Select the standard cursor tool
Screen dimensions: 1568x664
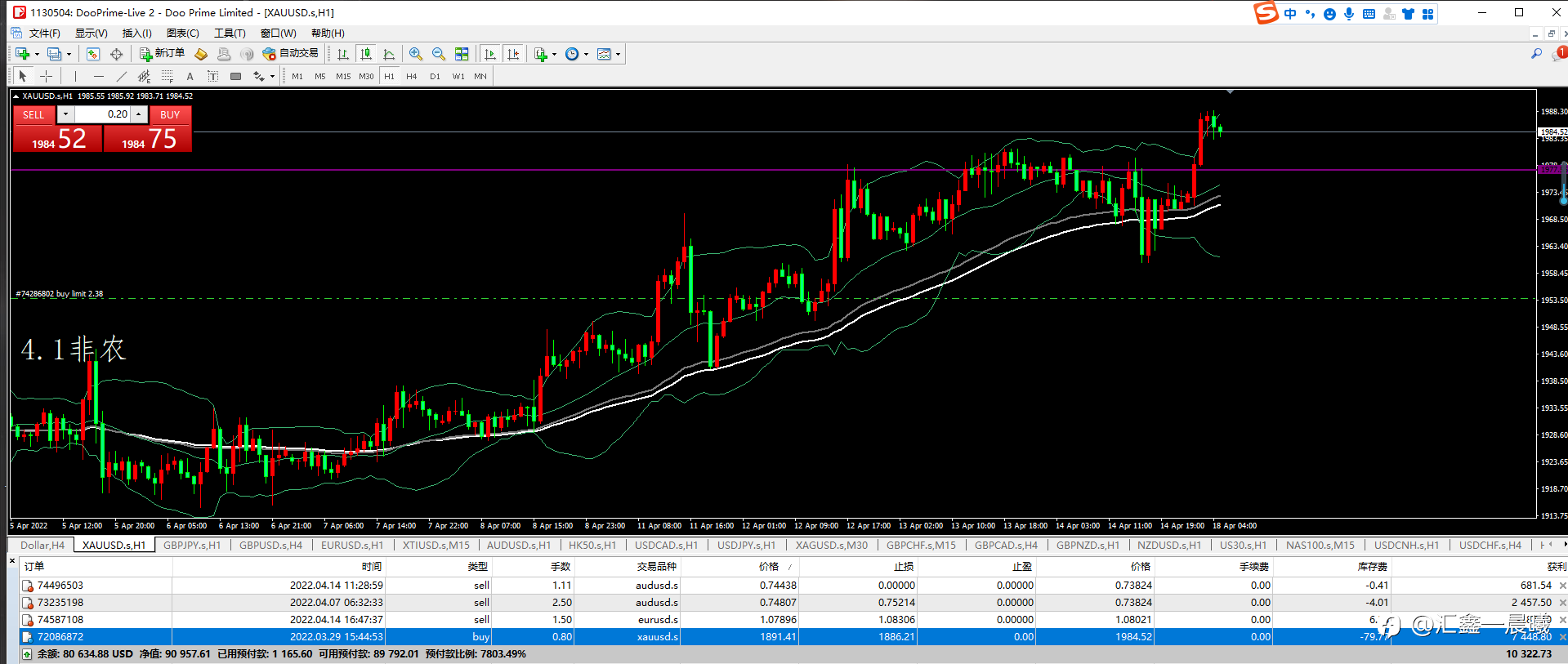coord(23,76)
